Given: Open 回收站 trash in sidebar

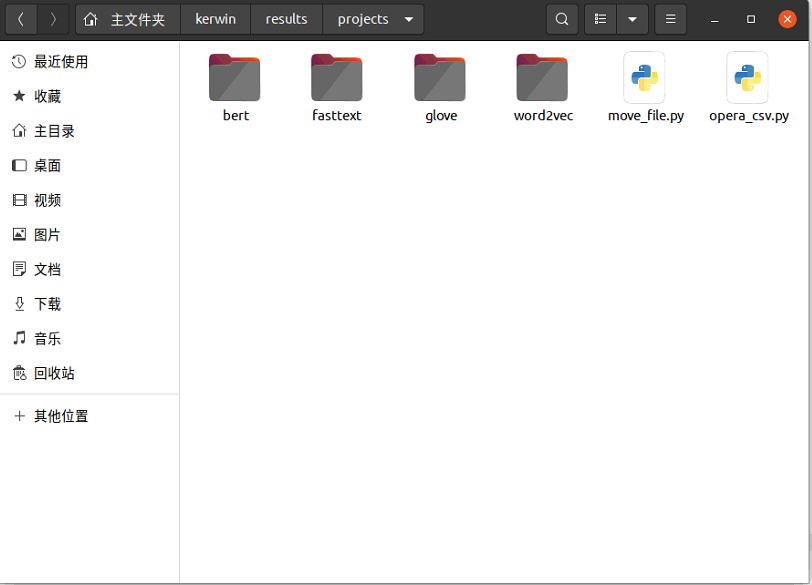Looking at the screenshot, I should coord(90,373).
